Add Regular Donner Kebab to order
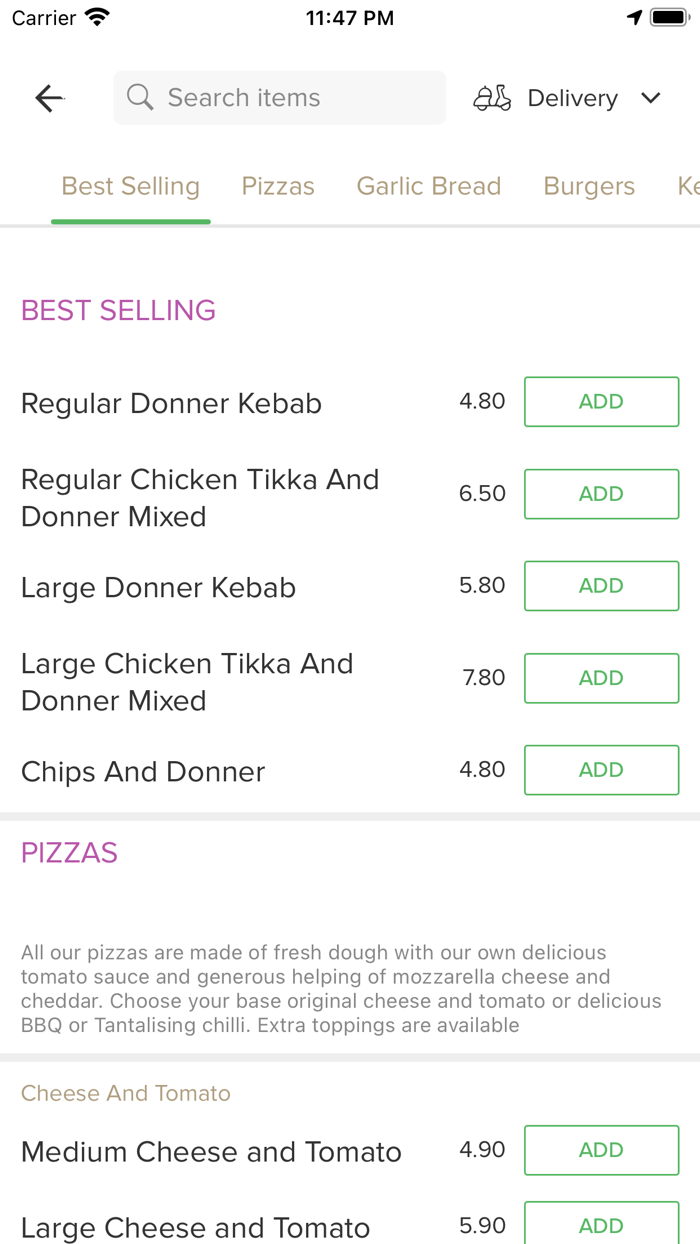This screenshot has width=700, height=1244. 601,401
